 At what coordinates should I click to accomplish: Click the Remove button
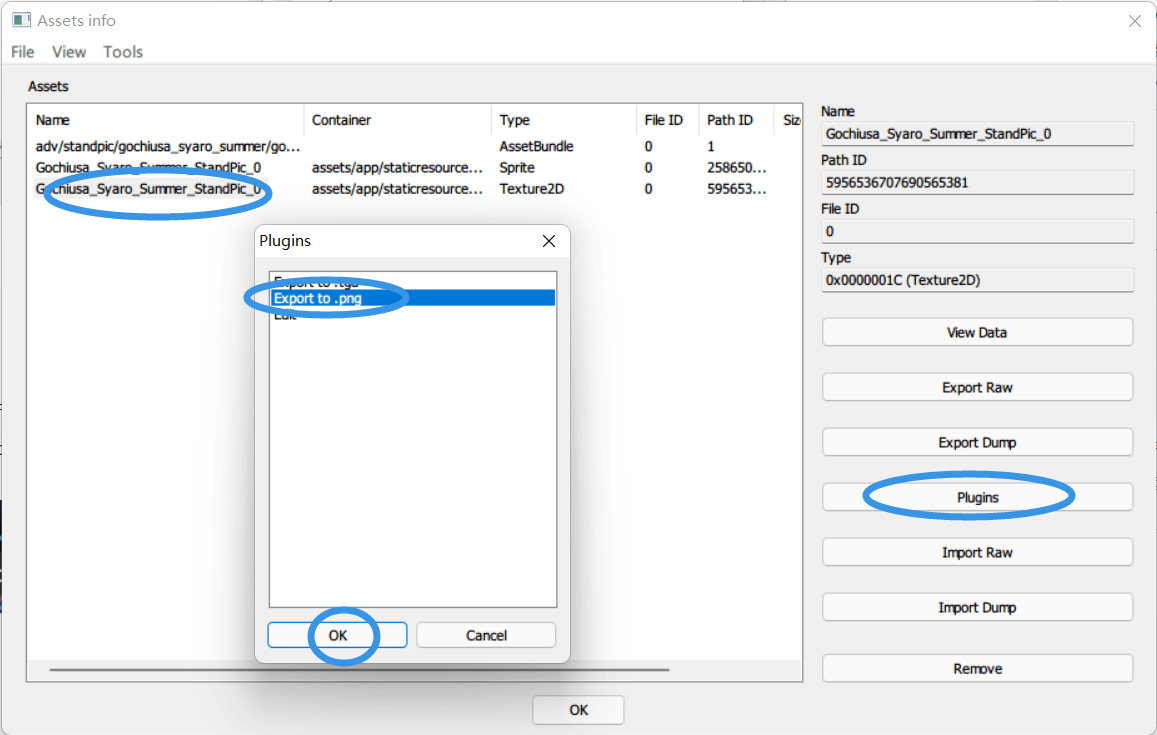tap(977, 669)
